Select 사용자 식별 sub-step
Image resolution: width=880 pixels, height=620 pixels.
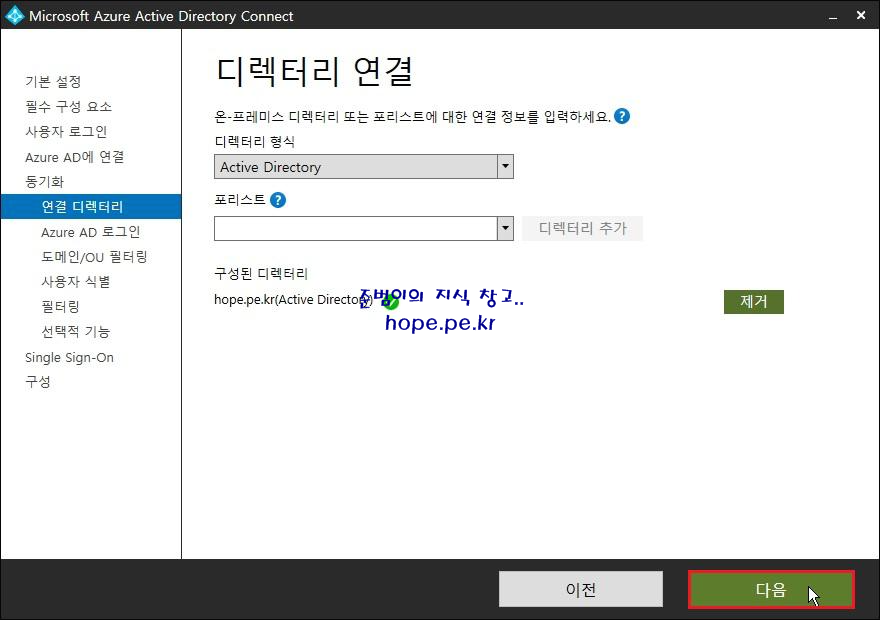(76, 282)
